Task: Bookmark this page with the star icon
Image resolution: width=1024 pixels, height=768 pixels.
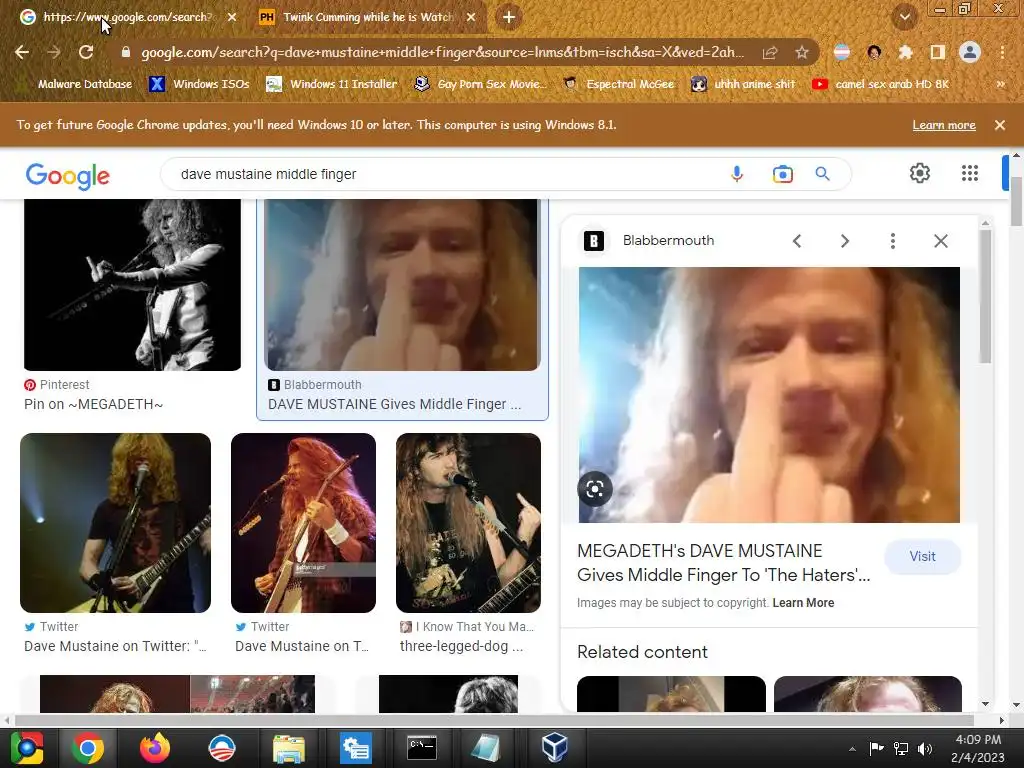Action: click(802, 52)
